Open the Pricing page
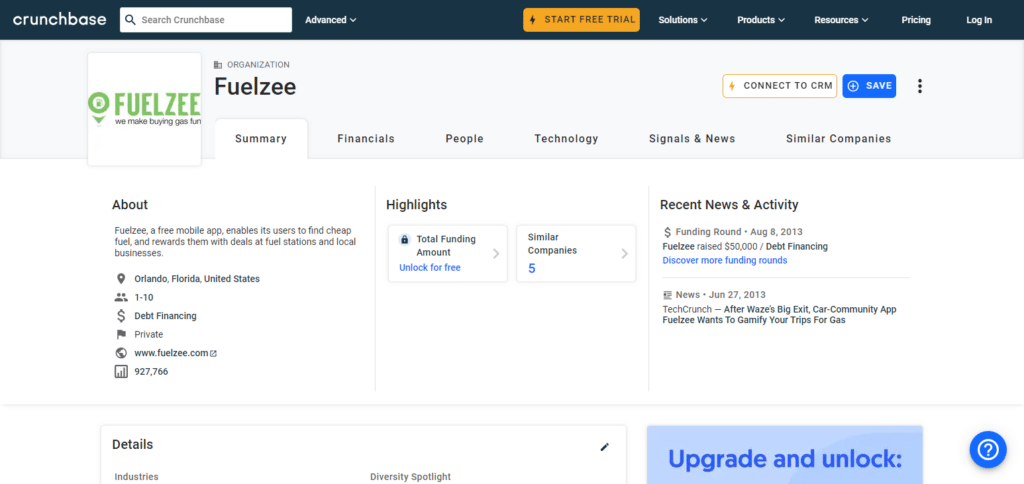The width and height of the screenshot is (1024, 484). click(916, 20)
